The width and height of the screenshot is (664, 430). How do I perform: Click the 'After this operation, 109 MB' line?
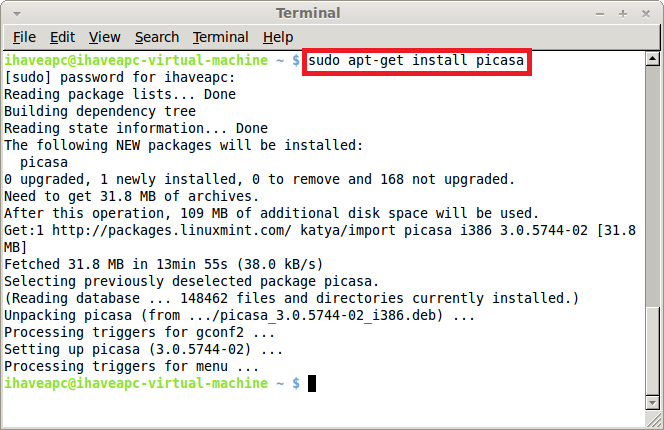[x=271, y=214]
